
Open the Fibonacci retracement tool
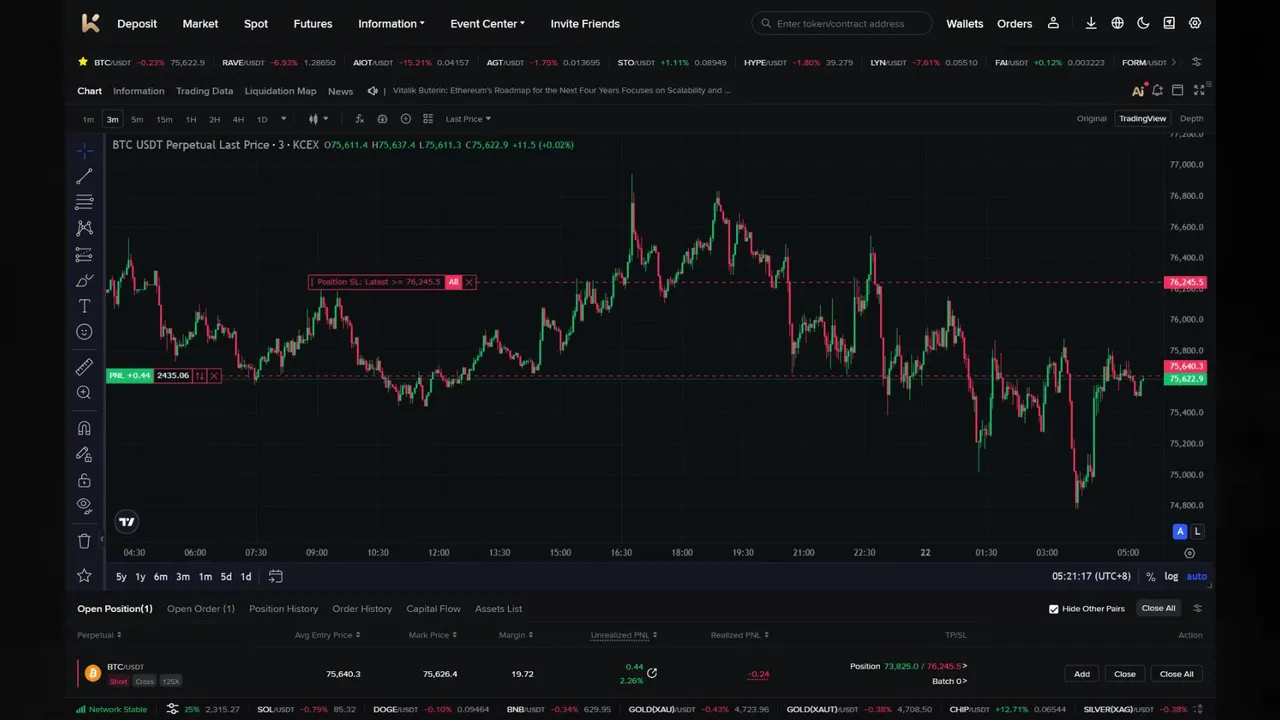[84, 203]
